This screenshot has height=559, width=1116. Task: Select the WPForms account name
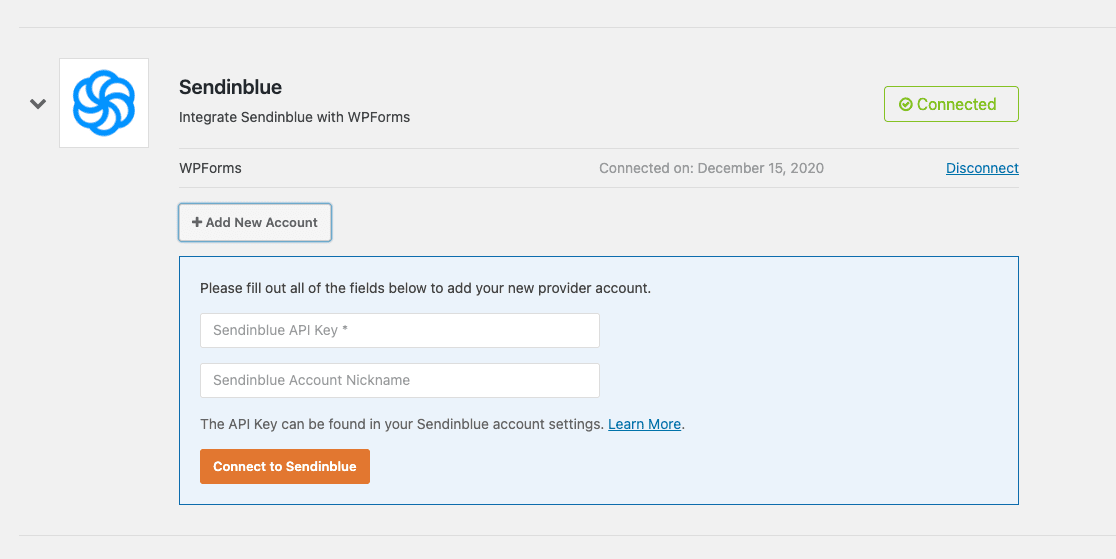coord(210,168)
